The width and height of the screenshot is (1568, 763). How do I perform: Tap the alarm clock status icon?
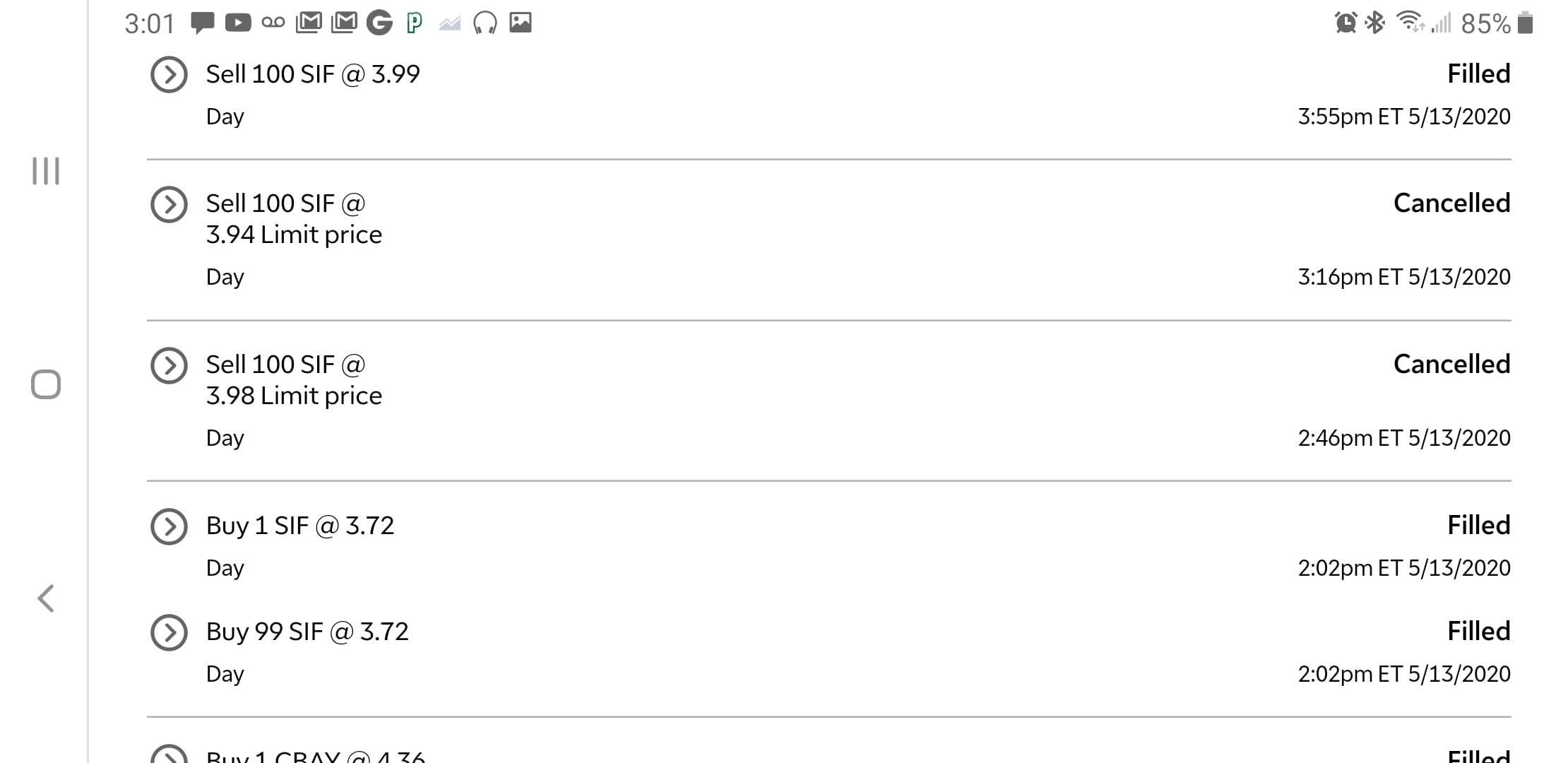tap(1346, 23)
